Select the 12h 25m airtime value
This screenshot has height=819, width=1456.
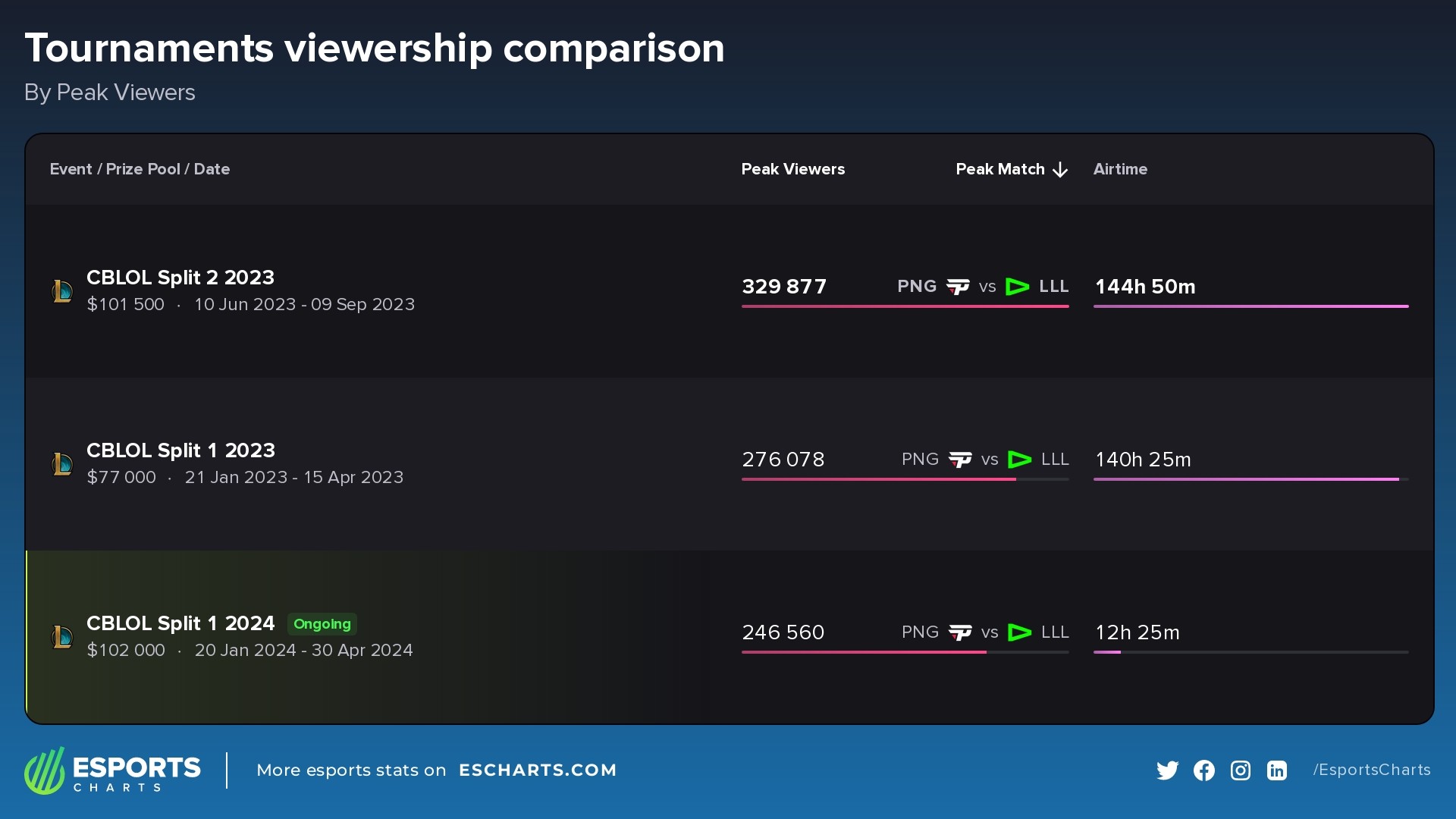(x=1137, y=632)
